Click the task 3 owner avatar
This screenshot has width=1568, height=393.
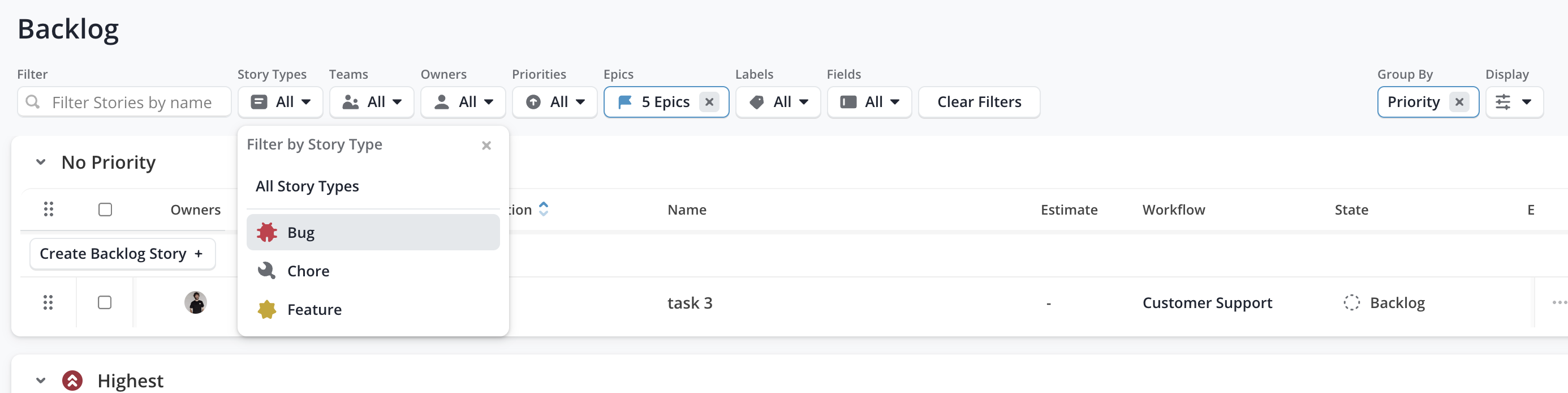point(195,303)
